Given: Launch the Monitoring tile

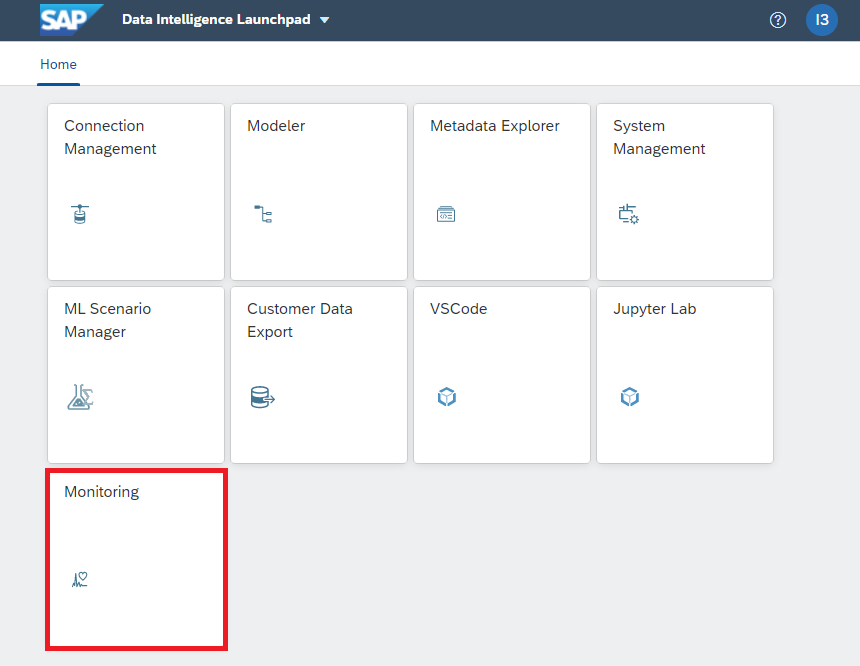Looking at the screenshot, I should point(136,560).
